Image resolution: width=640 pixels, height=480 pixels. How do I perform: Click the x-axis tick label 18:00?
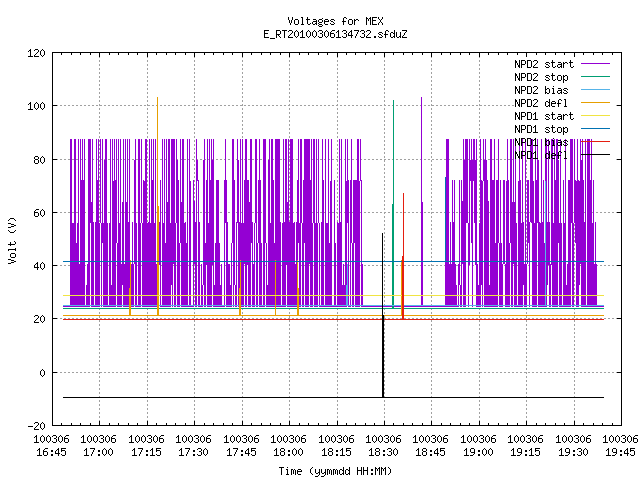289,452
